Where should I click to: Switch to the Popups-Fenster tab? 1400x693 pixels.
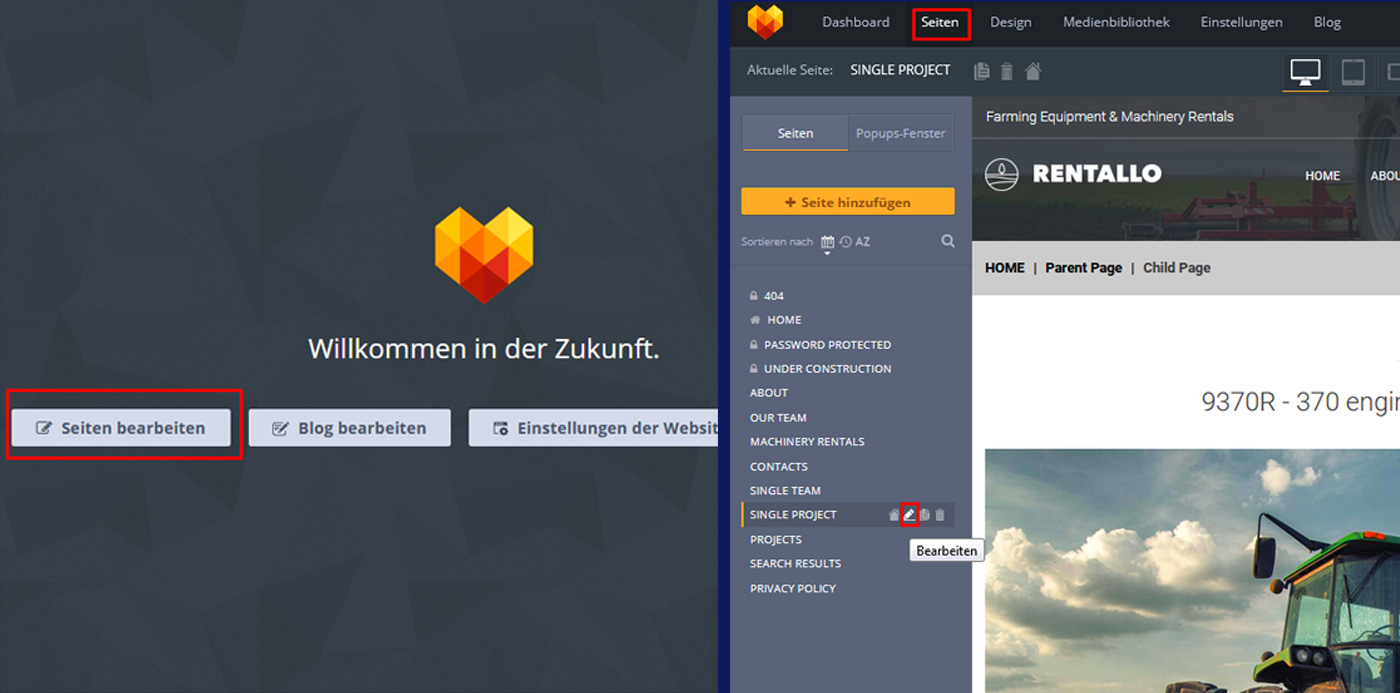[x=900, y=133]
